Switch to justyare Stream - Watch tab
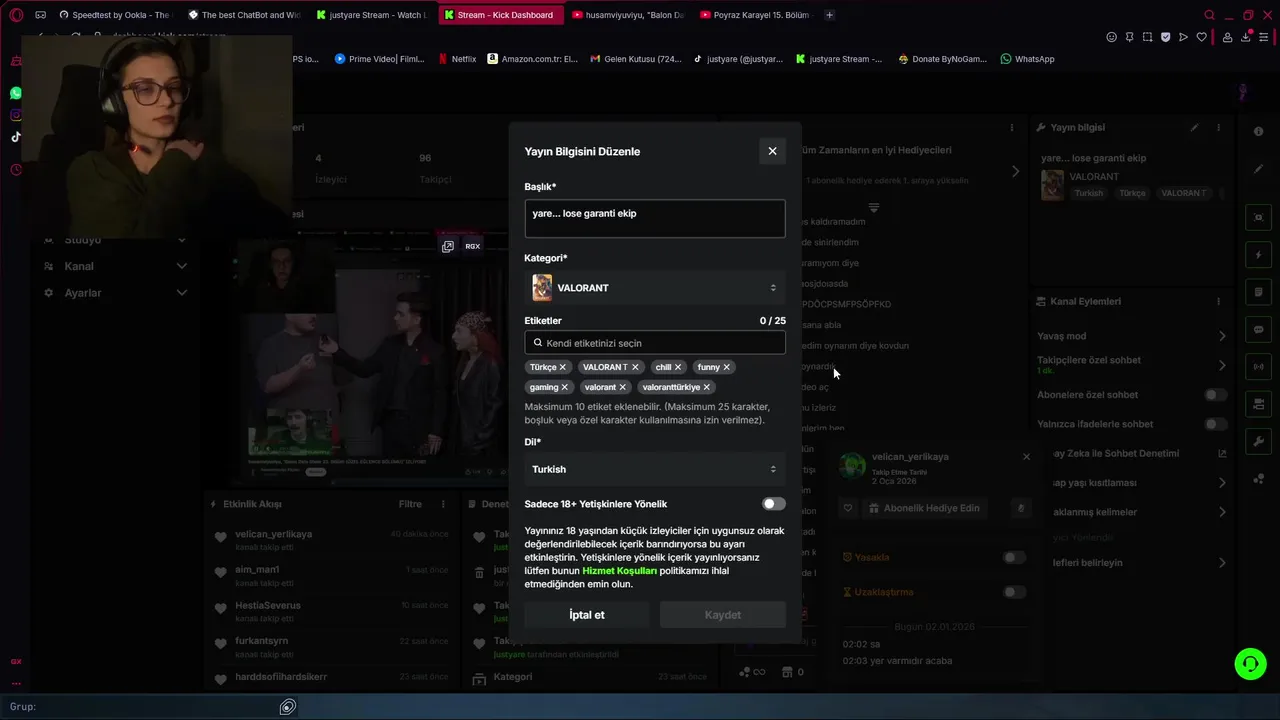 372,15
